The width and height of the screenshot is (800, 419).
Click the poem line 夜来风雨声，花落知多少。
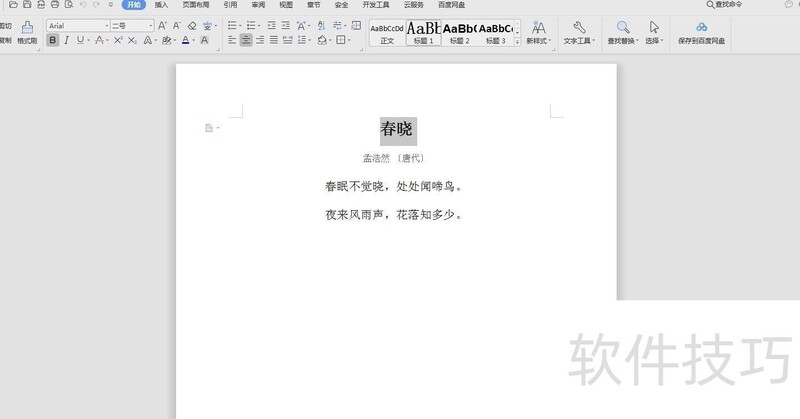(x=394, y=214)
